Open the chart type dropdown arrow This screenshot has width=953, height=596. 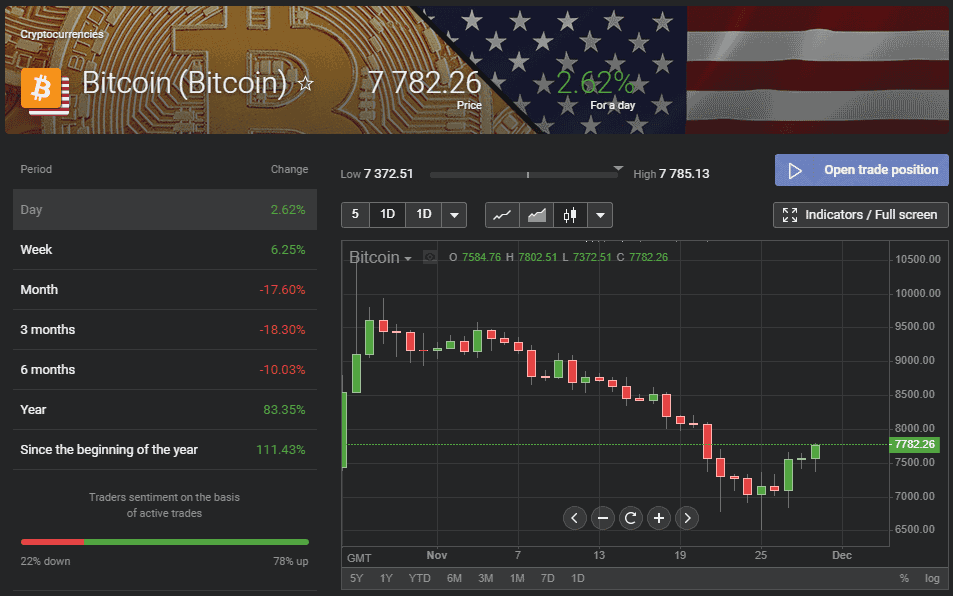[x=600, y=215]
